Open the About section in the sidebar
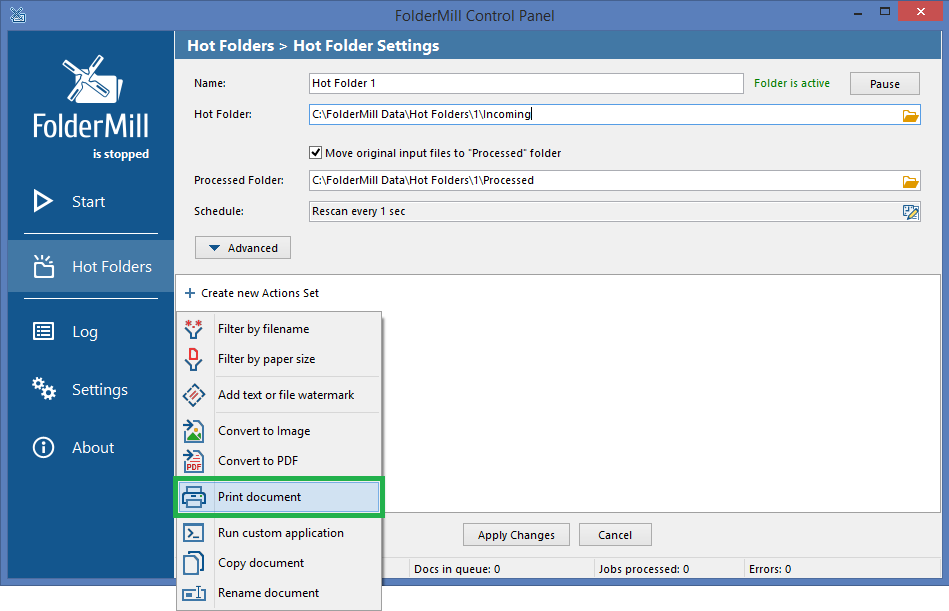The image size is (949, 611). 91,448
